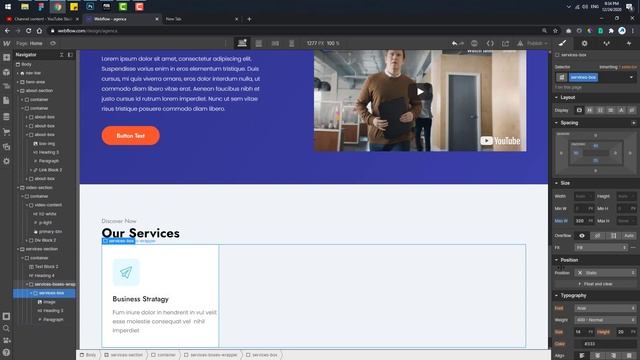Select services-section breadcrumb at bottom
The width and height of the screenshot is (640, 360).
[124, 355]
